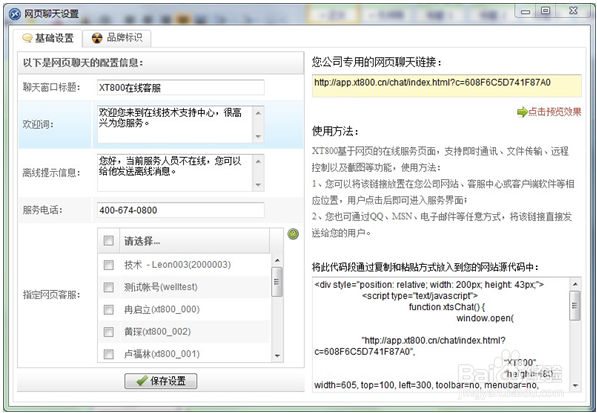The image size is (597, 413).
Task: Select the 冉启立(xt800_000) row text
Action: coord(162,309)
